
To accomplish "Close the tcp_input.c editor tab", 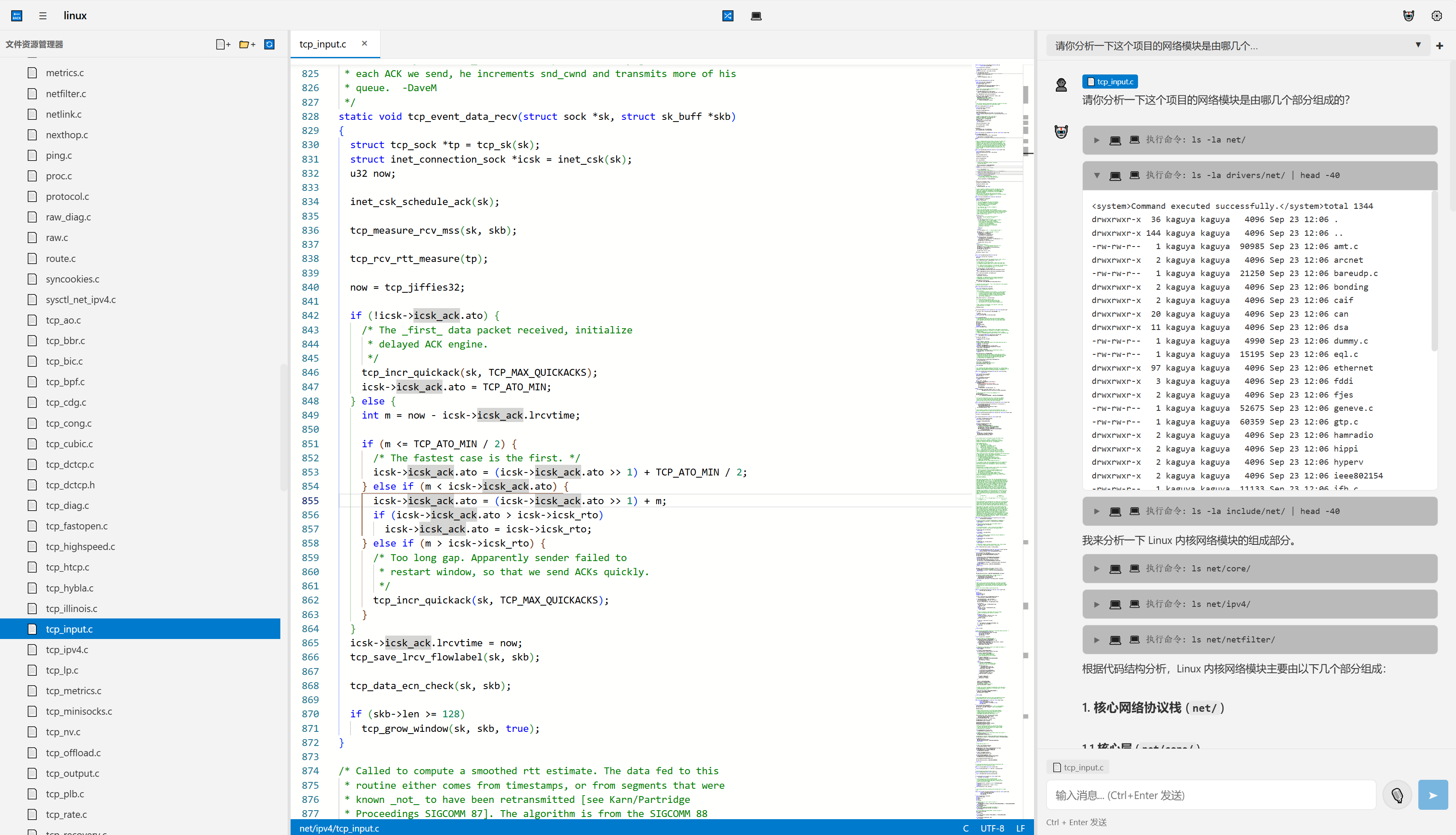I will tap(364, 44).
